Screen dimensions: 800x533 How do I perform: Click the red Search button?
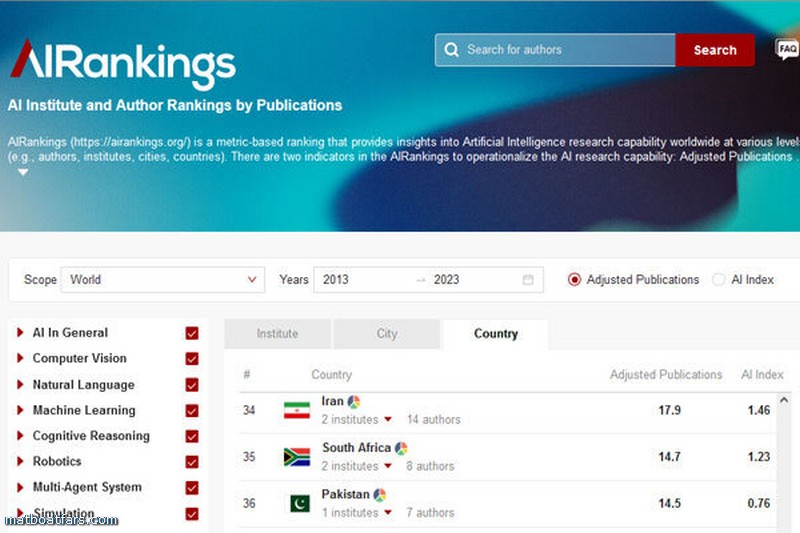(715, 50)
